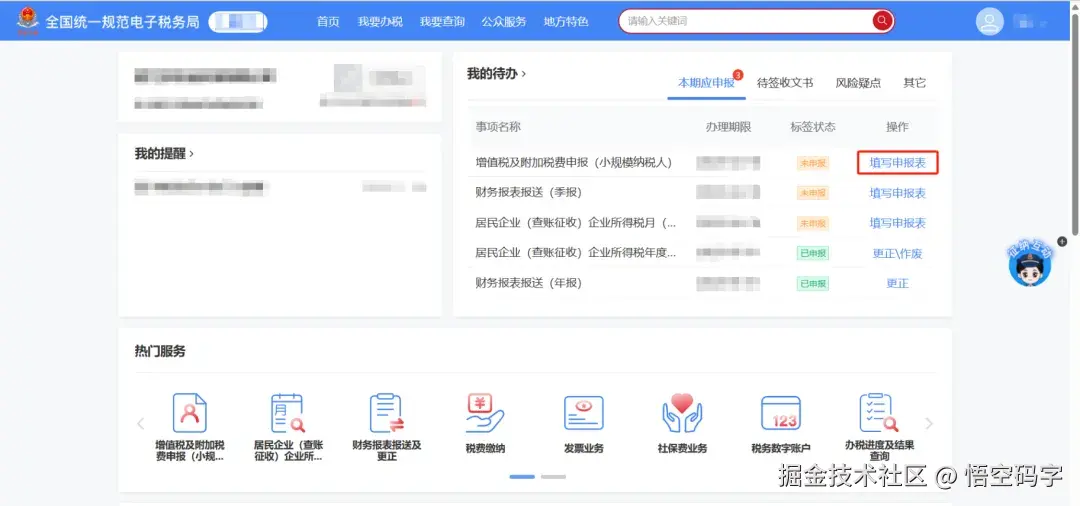This screenshot has width=1080, height=506.
Task: Go to 首页 in top navigation
Action: [328, 21]
